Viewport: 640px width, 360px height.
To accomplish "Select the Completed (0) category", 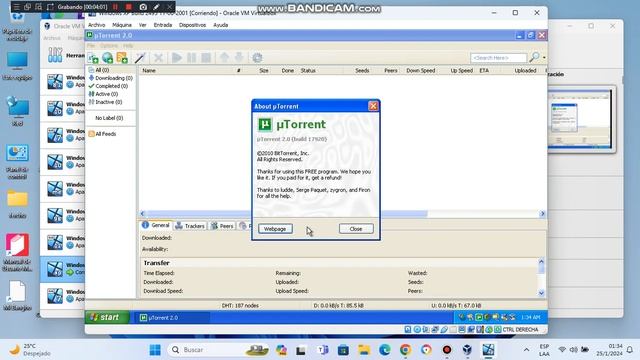I will coord(108,86).
